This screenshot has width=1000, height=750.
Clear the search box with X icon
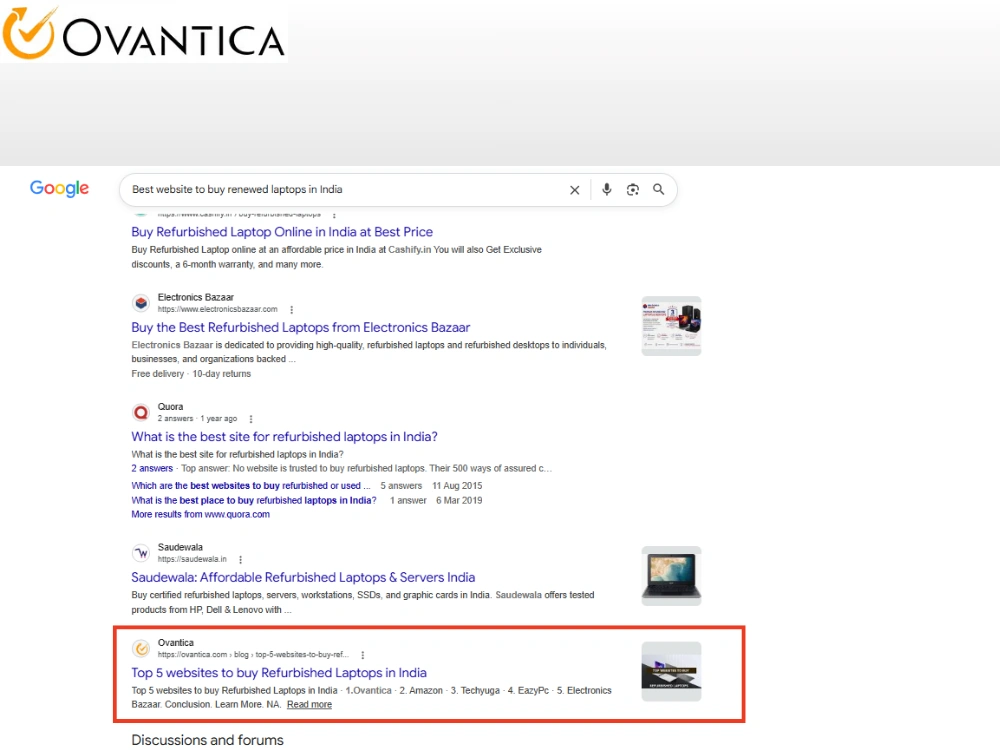[x=575, y=190]
